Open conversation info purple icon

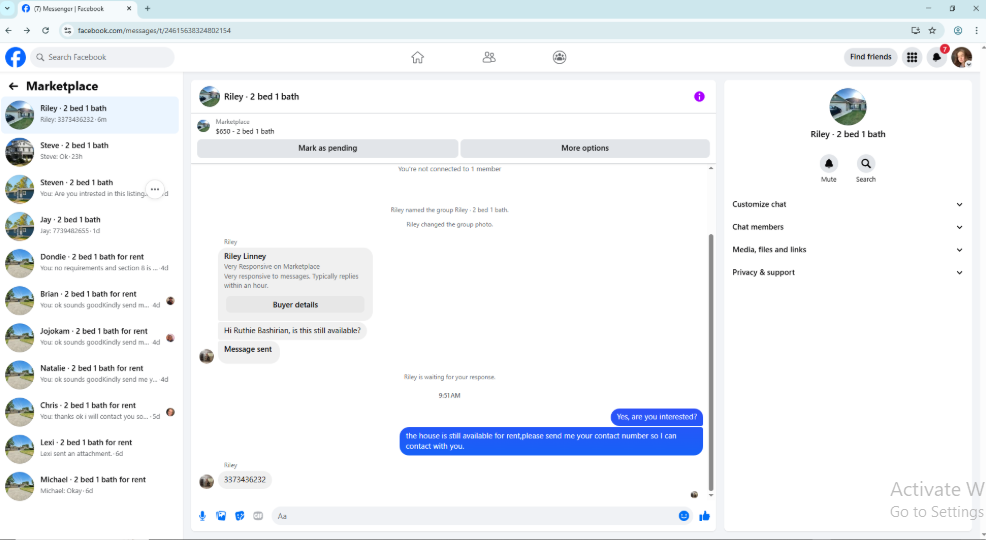(x=699, y=96)
